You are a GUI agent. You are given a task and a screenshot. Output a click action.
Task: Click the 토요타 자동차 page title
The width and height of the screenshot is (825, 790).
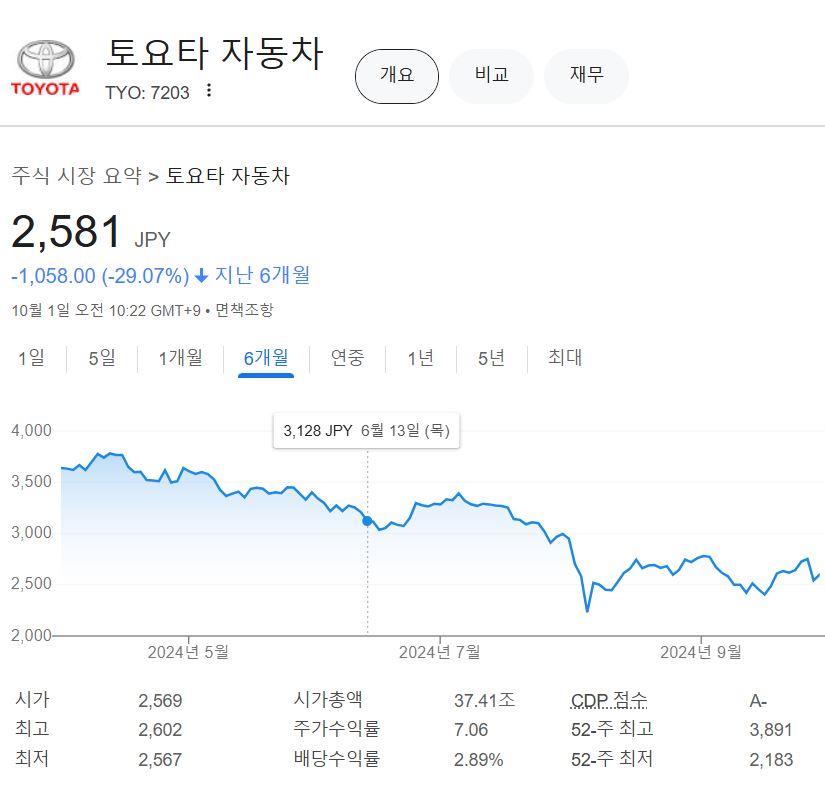pyautogui.click(x=215, y=53)
